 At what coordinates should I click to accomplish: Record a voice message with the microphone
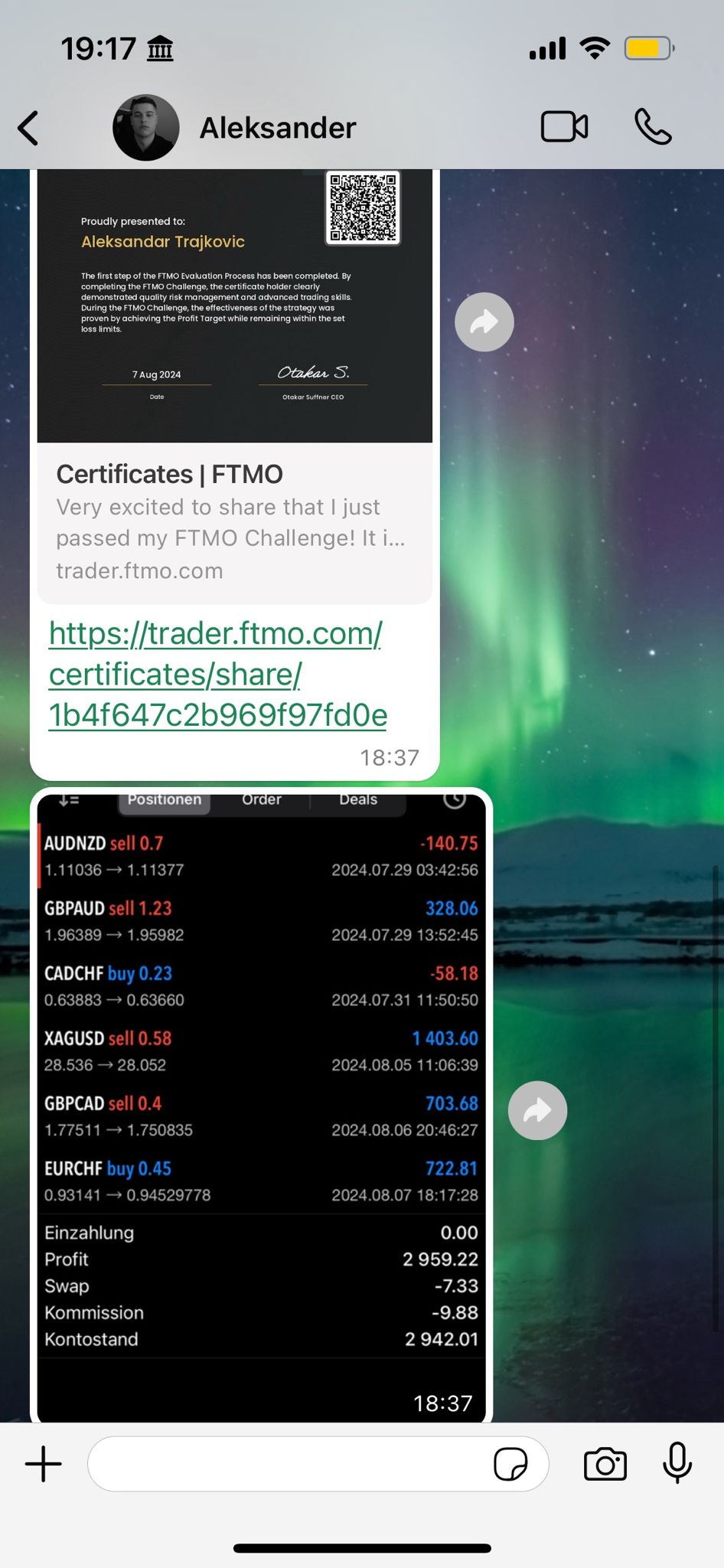677,1463
